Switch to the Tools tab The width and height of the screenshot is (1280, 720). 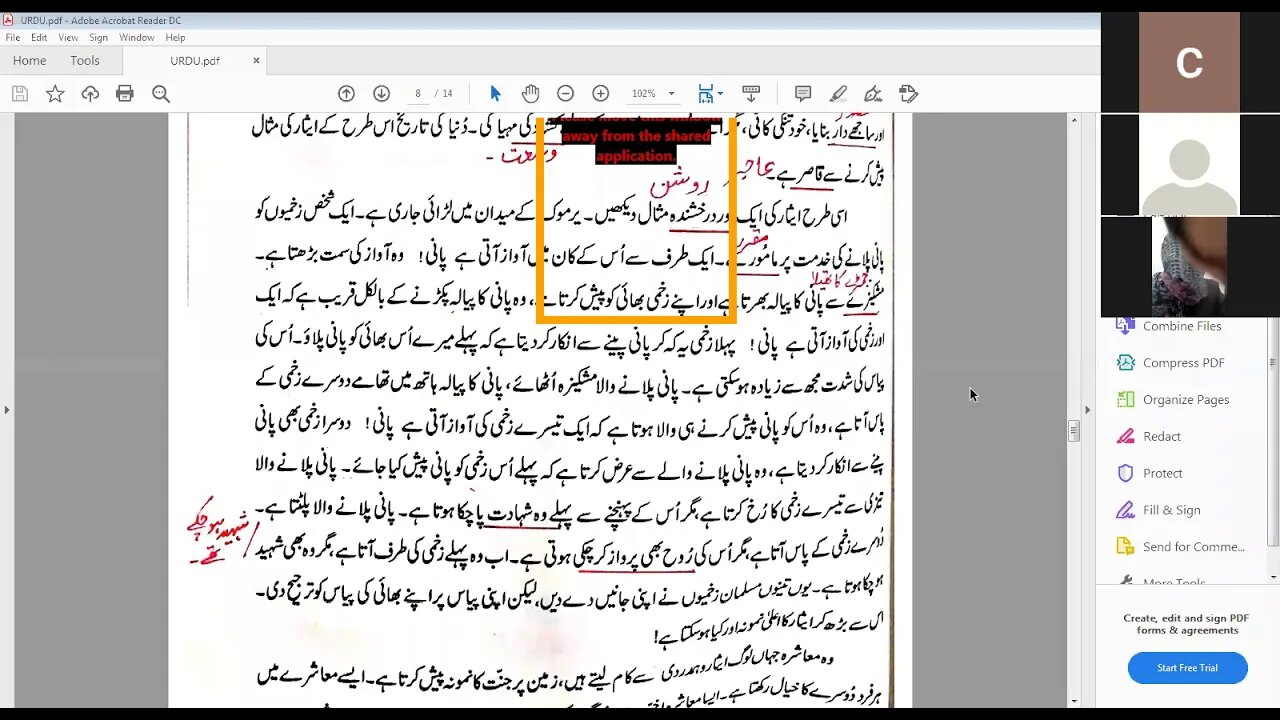click(x=85, y=61)
